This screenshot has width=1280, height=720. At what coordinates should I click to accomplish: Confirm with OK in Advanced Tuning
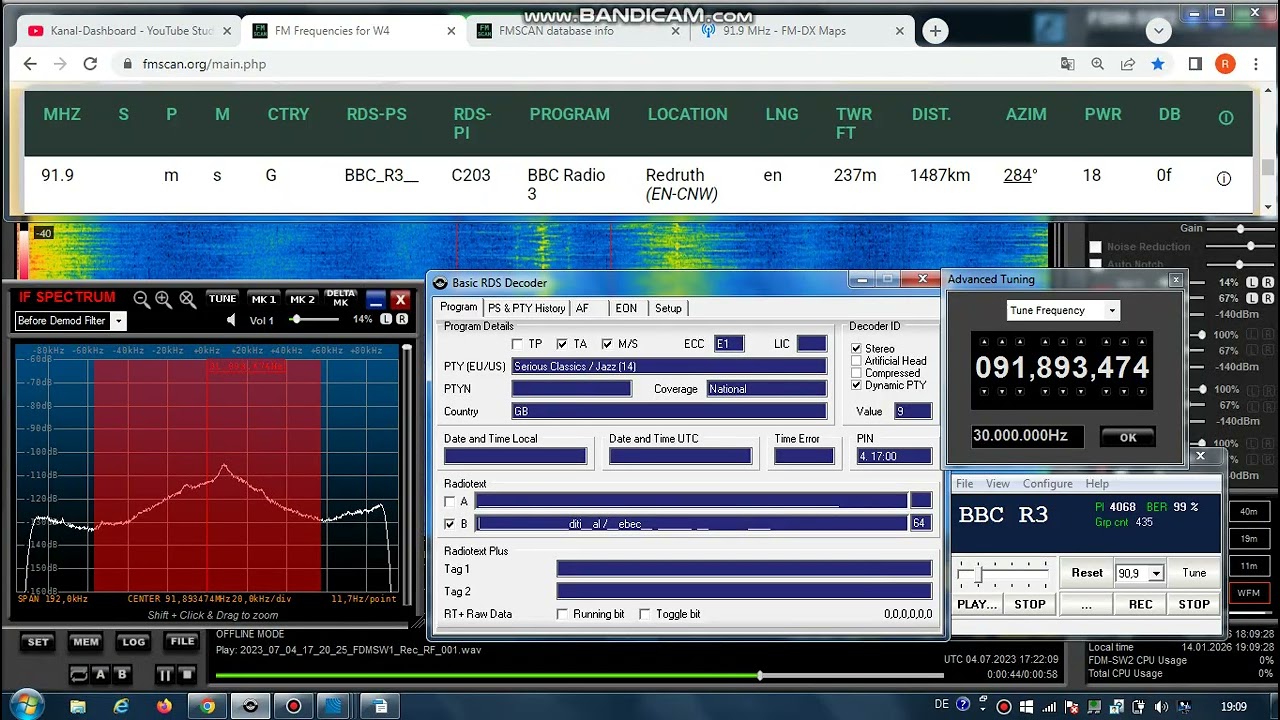(x=1128, y=437)
